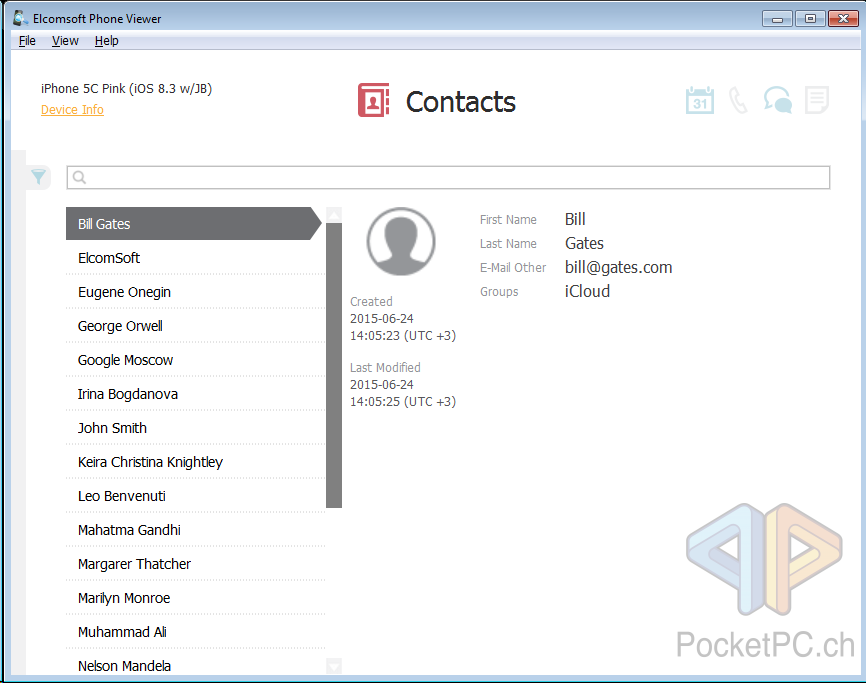Select the Irina Bogdanova contact

click(x=196, y=394)
